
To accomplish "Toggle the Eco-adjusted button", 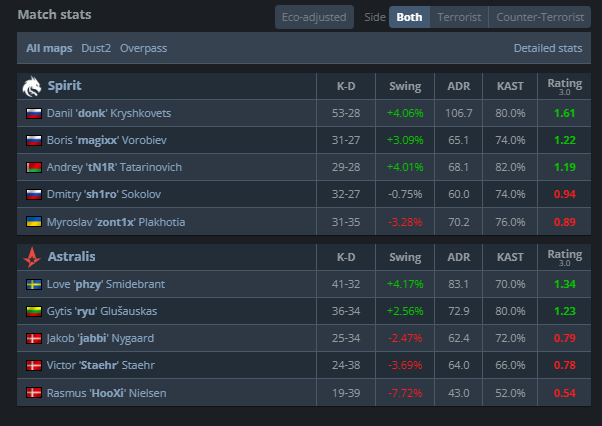I will [314, 17].
